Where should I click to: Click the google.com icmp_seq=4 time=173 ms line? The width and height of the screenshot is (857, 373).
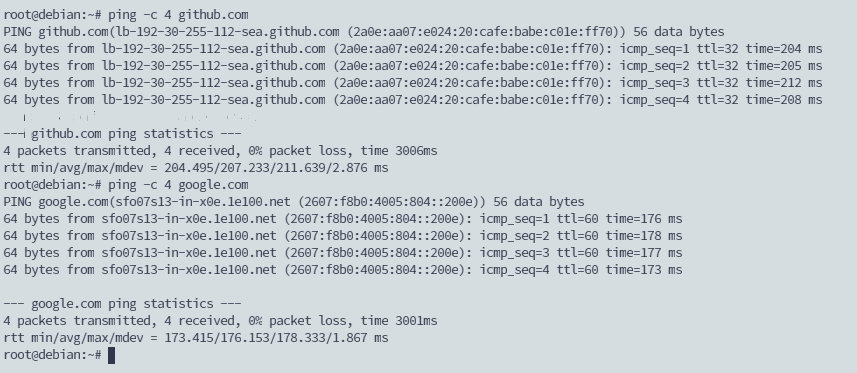click(x=343, y=269)
